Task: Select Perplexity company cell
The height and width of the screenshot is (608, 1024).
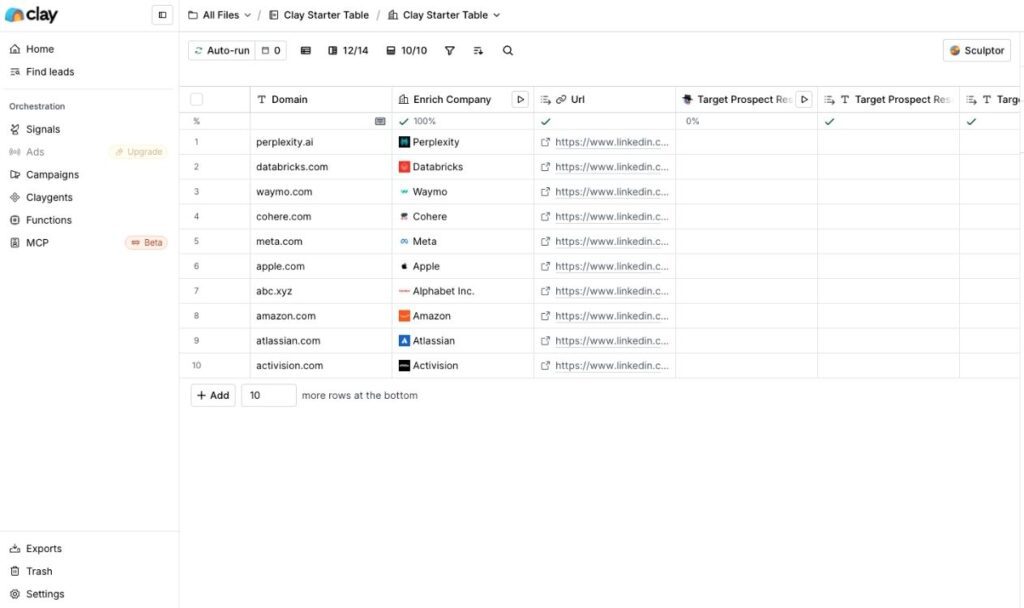Action: [463, 142]
